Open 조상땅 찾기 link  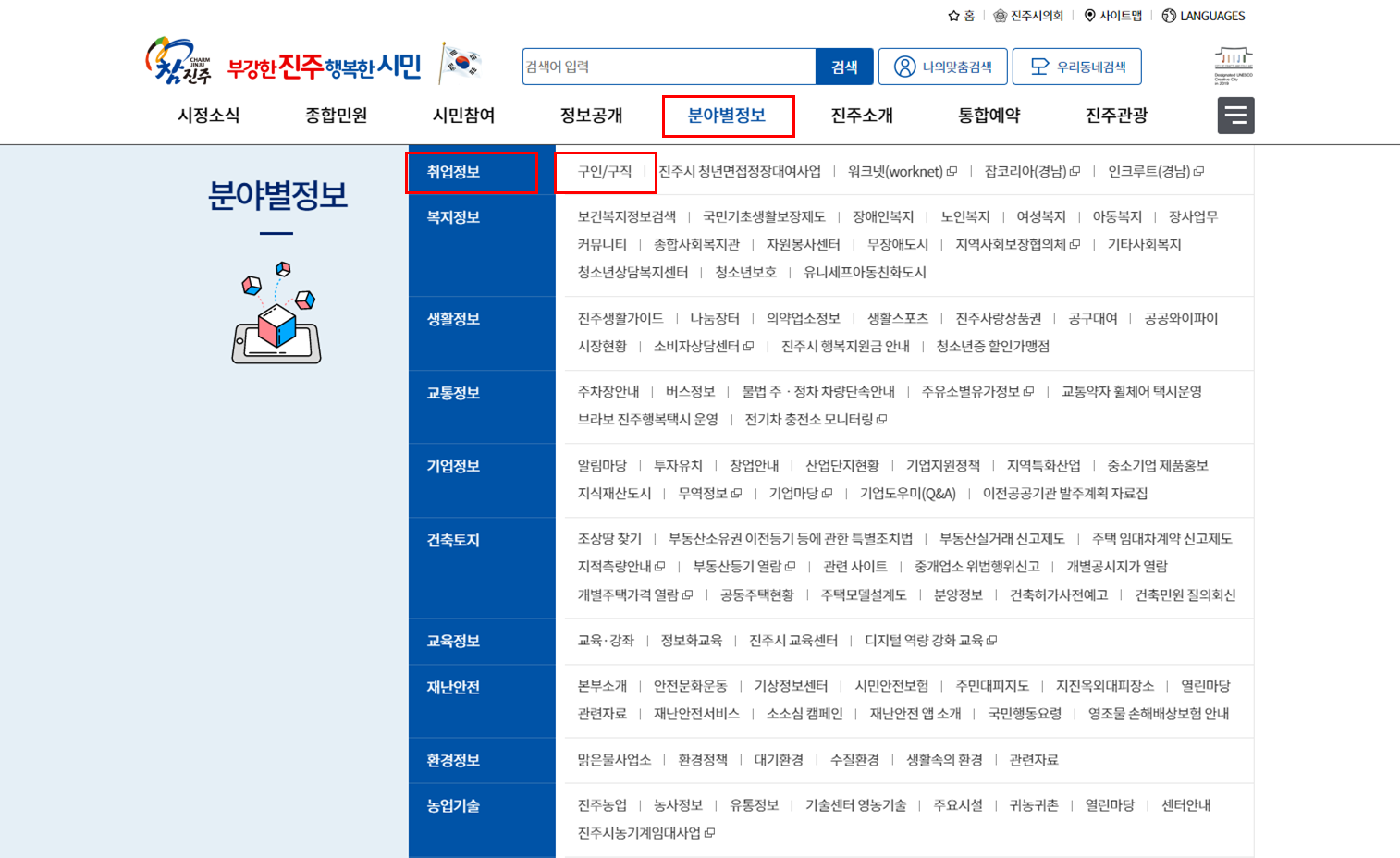pos(609,538)
